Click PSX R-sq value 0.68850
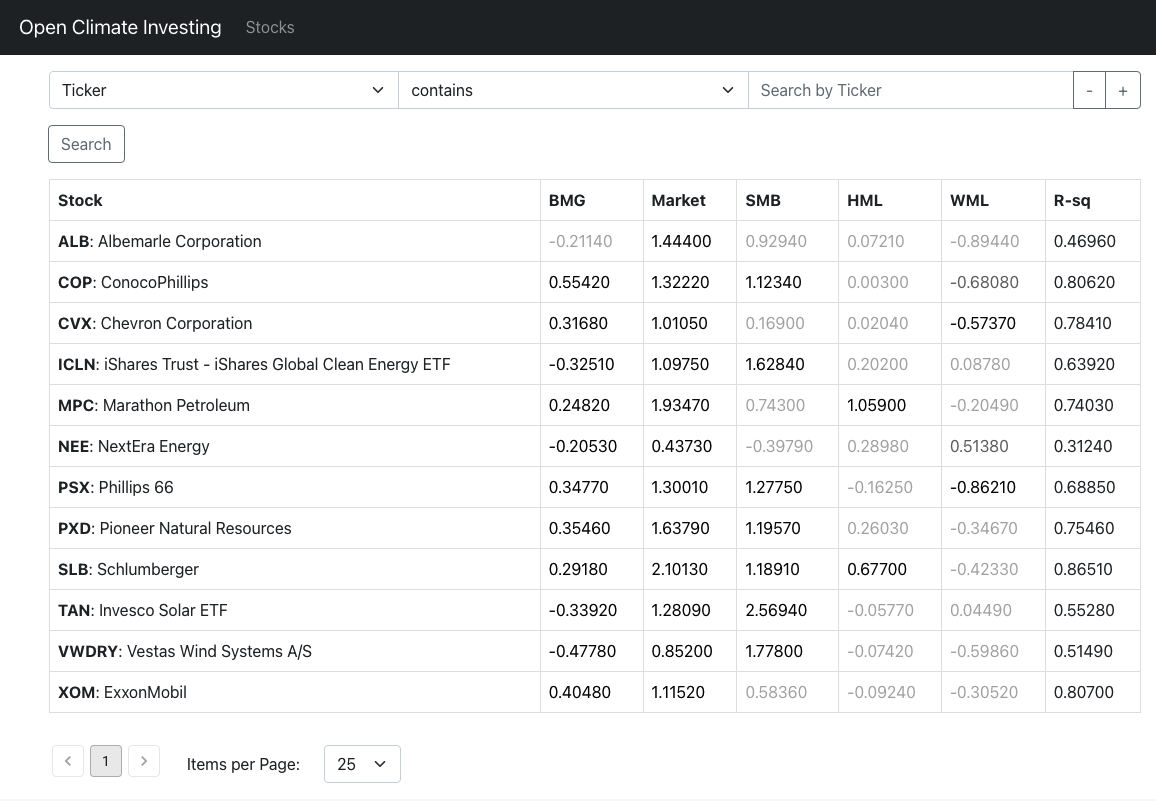This screenshot has width=1156, height=801. (1084, 488)
